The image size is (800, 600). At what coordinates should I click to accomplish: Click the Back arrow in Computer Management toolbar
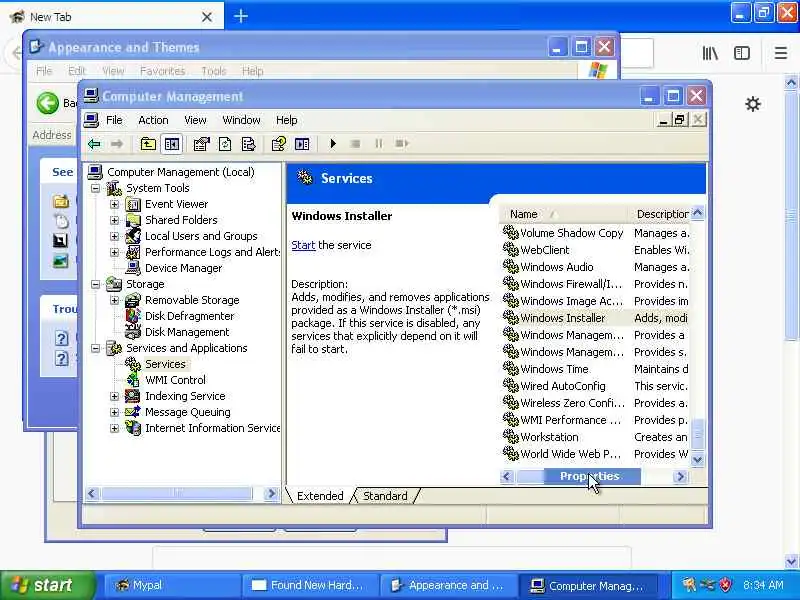click(94, 144)
